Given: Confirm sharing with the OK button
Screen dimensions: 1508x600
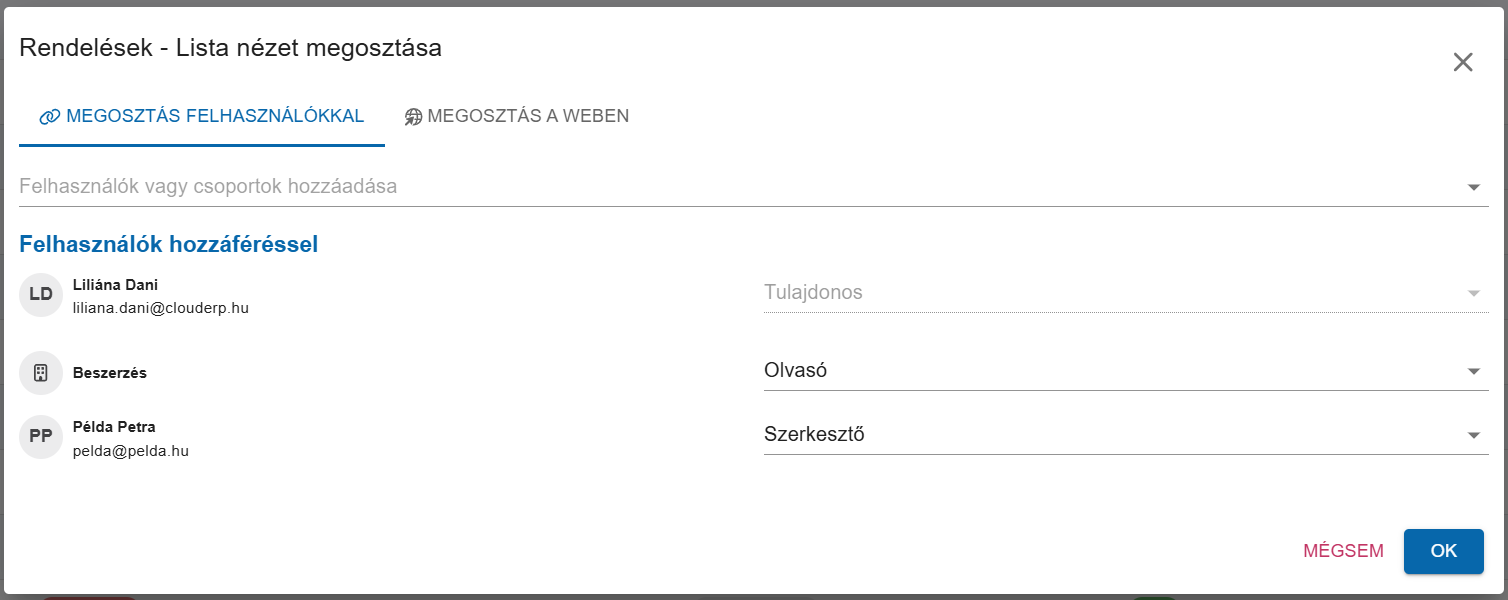Looking at the screenshot, I should tap(1444, 551).
